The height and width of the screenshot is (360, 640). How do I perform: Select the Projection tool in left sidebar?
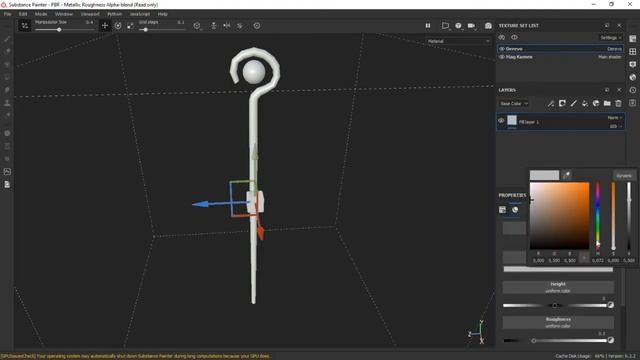pos(7,64)
